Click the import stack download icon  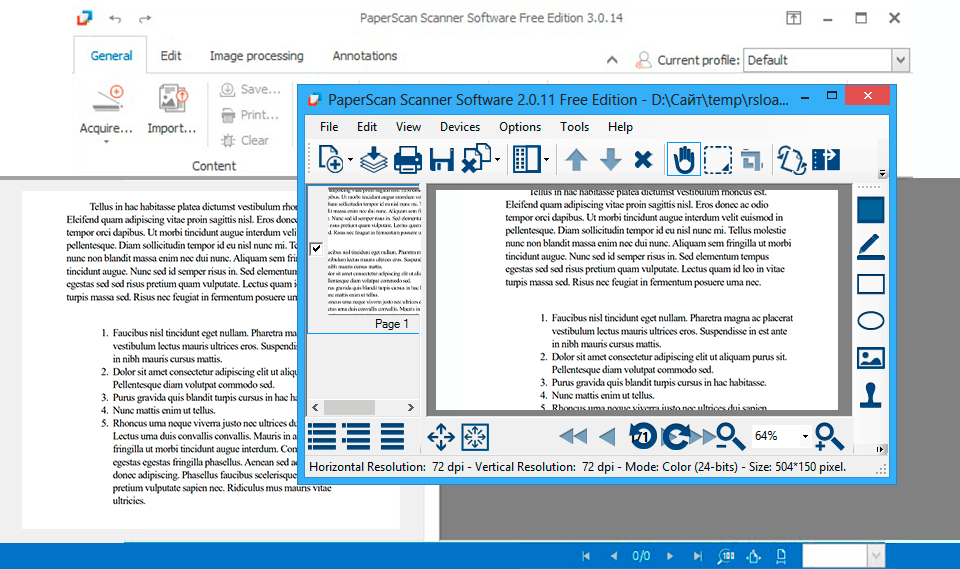pos(373,160)
